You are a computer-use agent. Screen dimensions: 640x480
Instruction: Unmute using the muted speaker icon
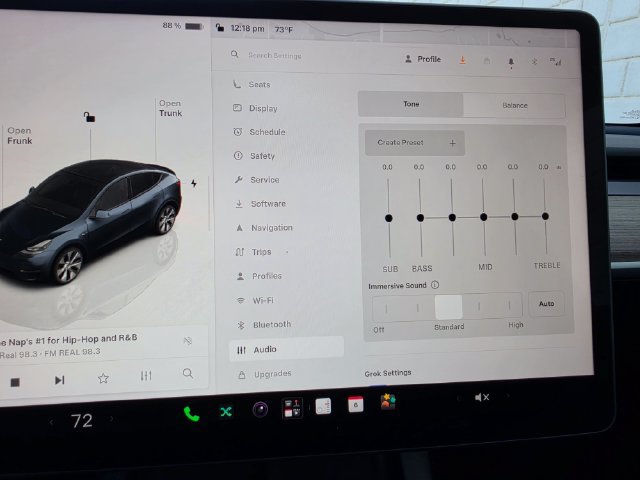click(x=482, y=397)
